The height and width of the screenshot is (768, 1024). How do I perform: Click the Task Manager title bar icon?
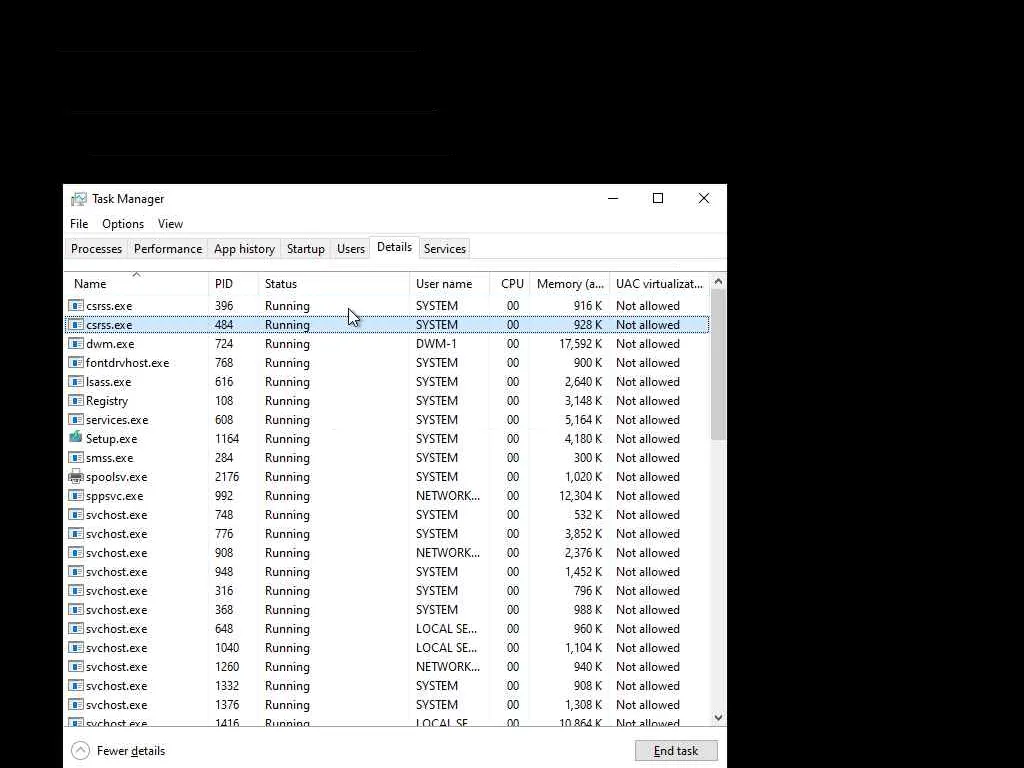[x=78, y=199]
